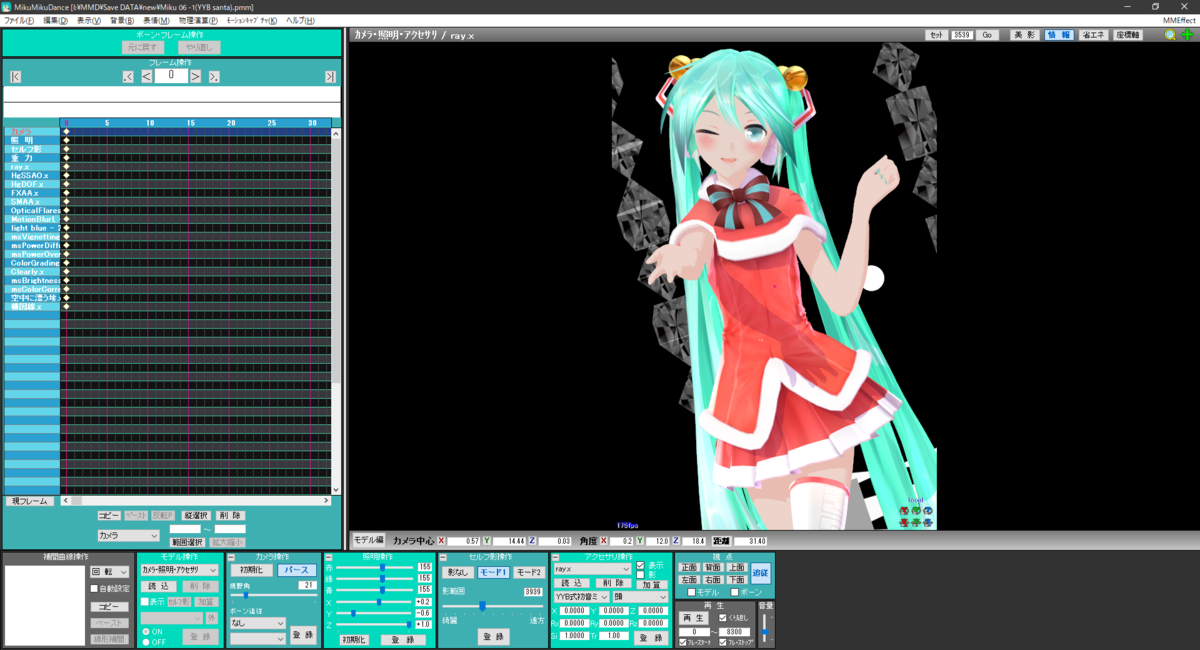Jump to the first frame button
The image size is (1200, 650).
point(15,77)
